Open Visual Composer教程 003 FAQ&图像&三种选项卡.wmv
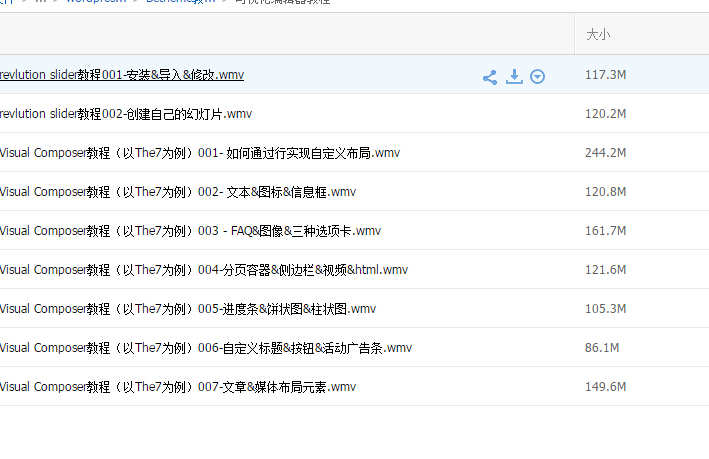This screenshot has width=709, height=459. pos(190,231)
